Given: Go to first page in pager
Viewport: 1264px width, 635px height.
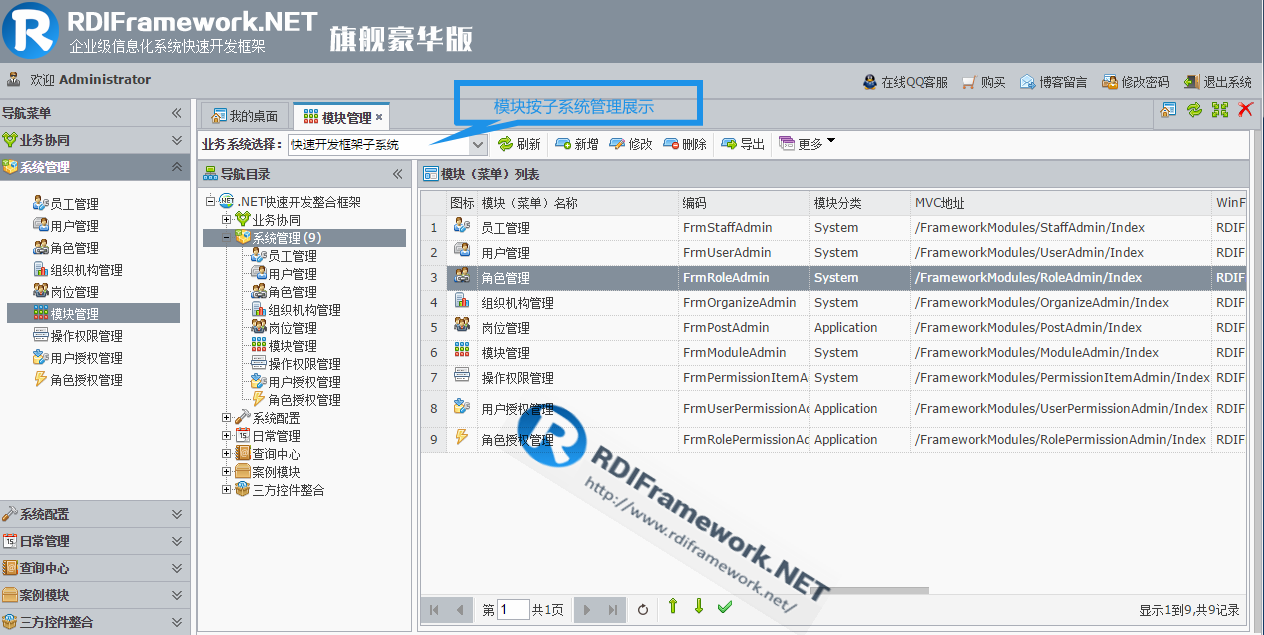Looking at the screenshot, I should coord(434,609).
